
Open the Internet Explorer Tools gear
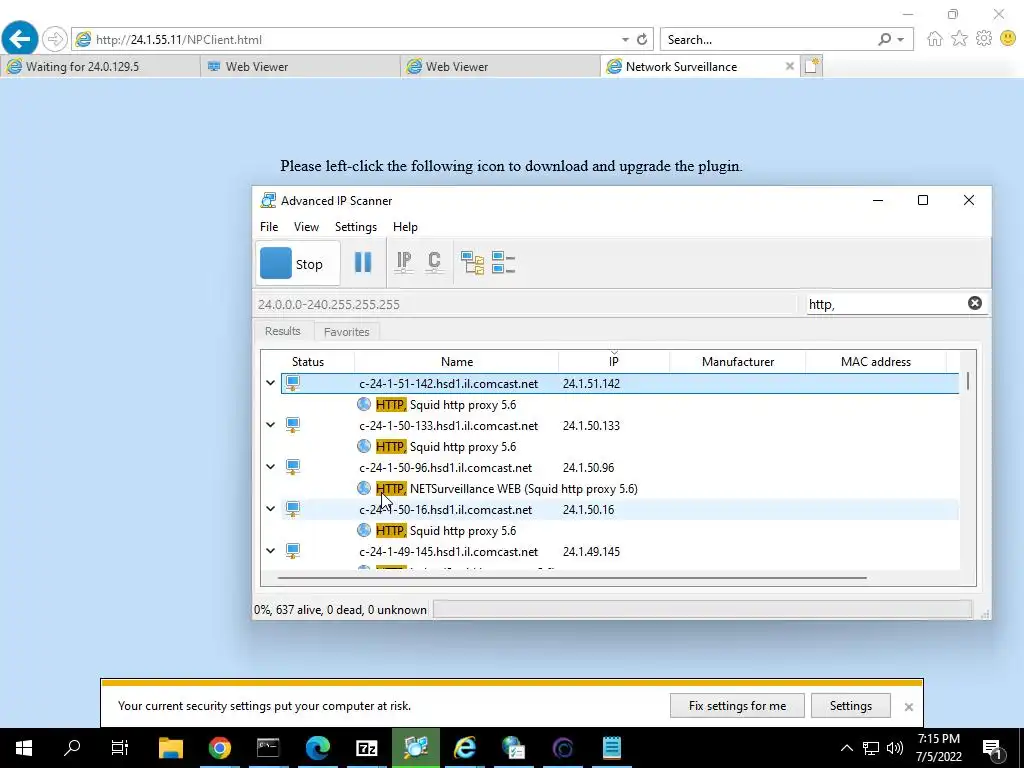point(984,39)
